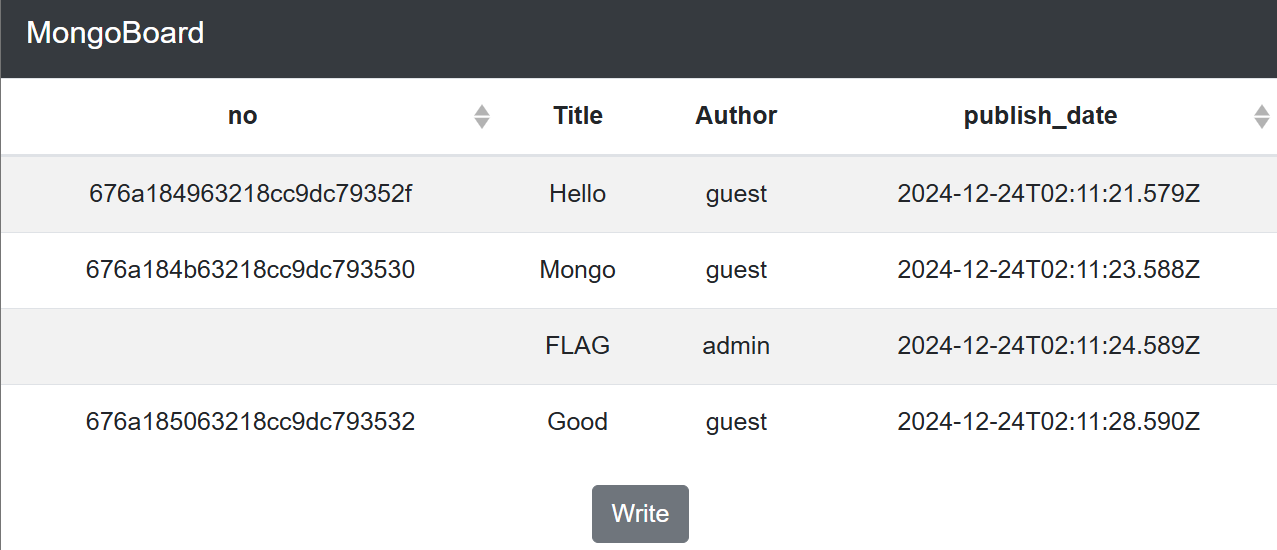This screenshot has width=1277, height=550.
Task: Click the sort arrows beside the no column
Action: [x=482, y=117]
